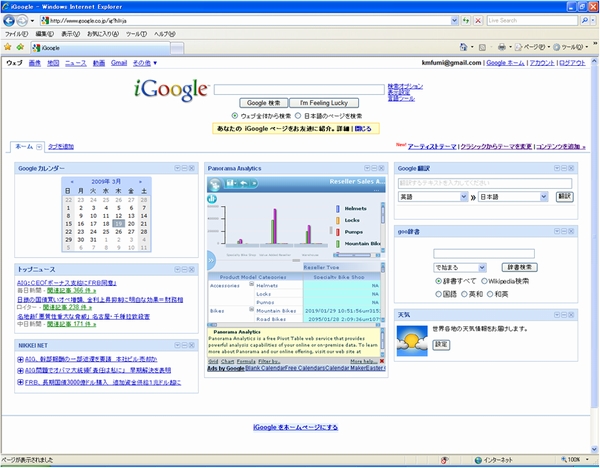Select the Japanese dictionary (国語) radio button
Image resolution: width=600 pixels, height=468 pixels.
439,294
